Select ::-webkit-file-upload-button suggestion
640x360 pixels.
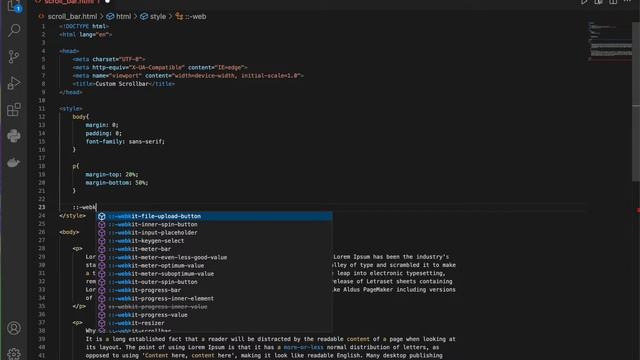214,216
